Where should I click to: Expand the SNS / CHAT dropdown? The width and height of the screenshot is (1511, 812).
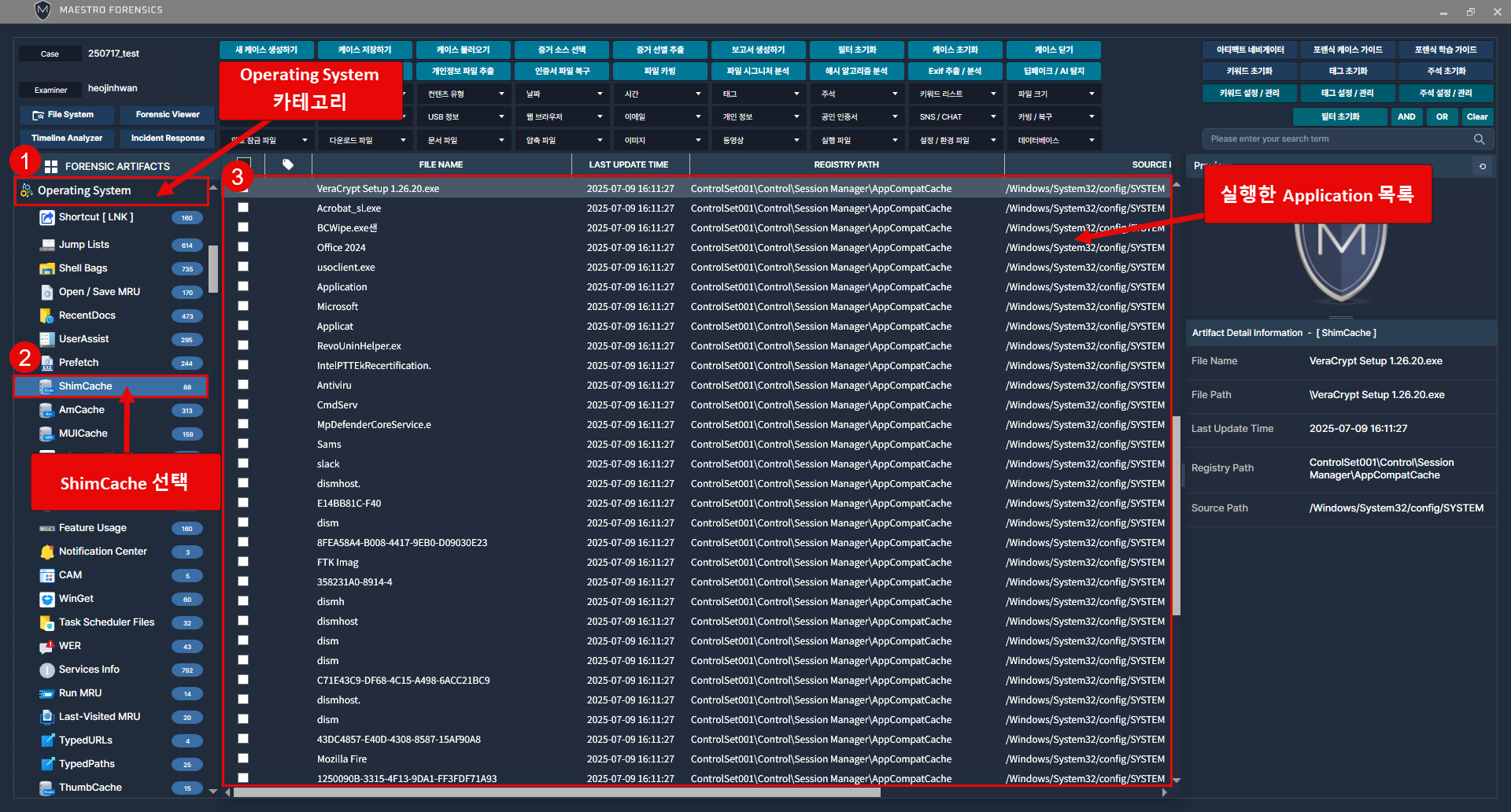[956, 116]
